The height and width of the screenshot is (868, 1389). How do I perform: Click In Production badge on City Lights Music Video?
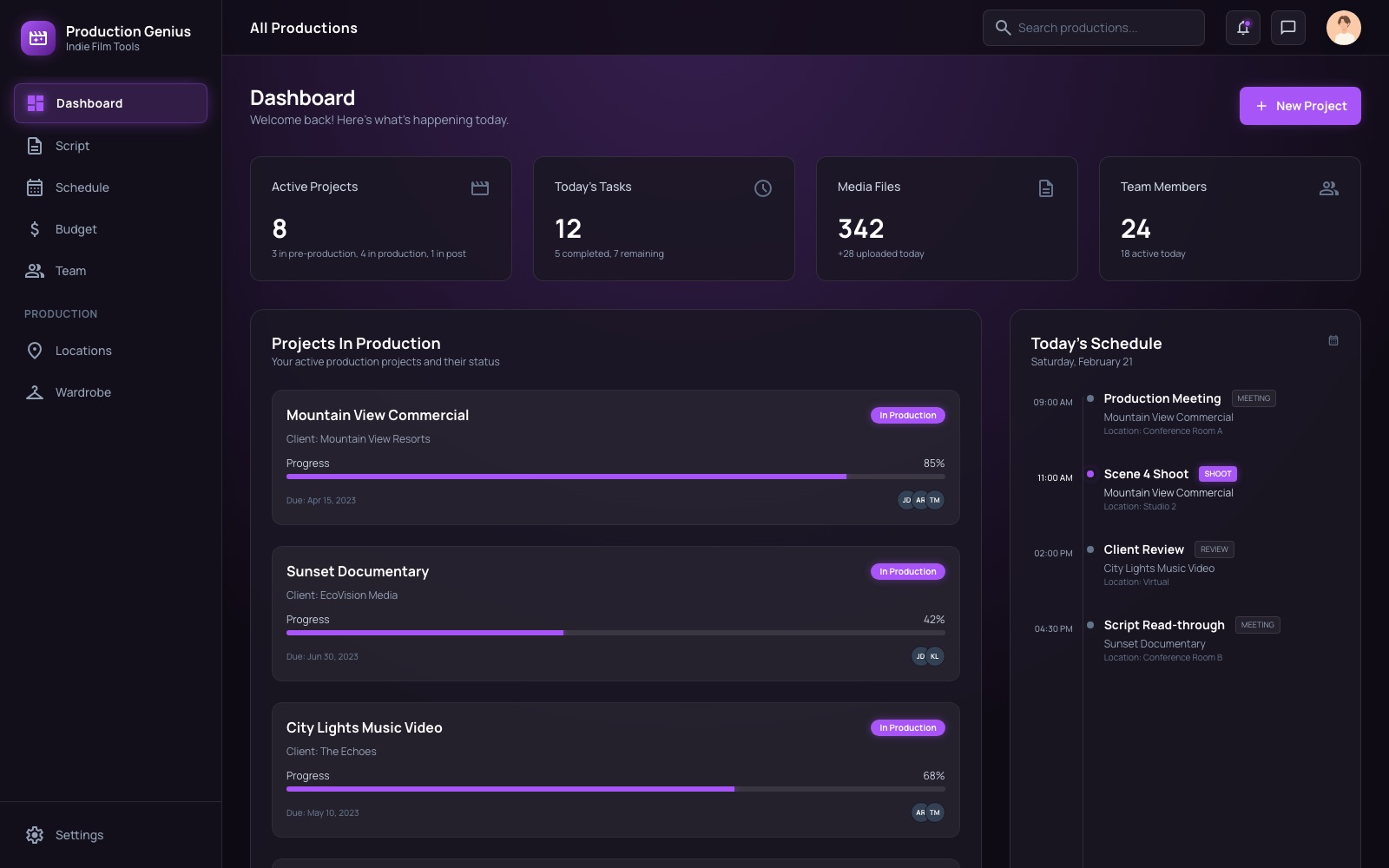click(908, 727)
